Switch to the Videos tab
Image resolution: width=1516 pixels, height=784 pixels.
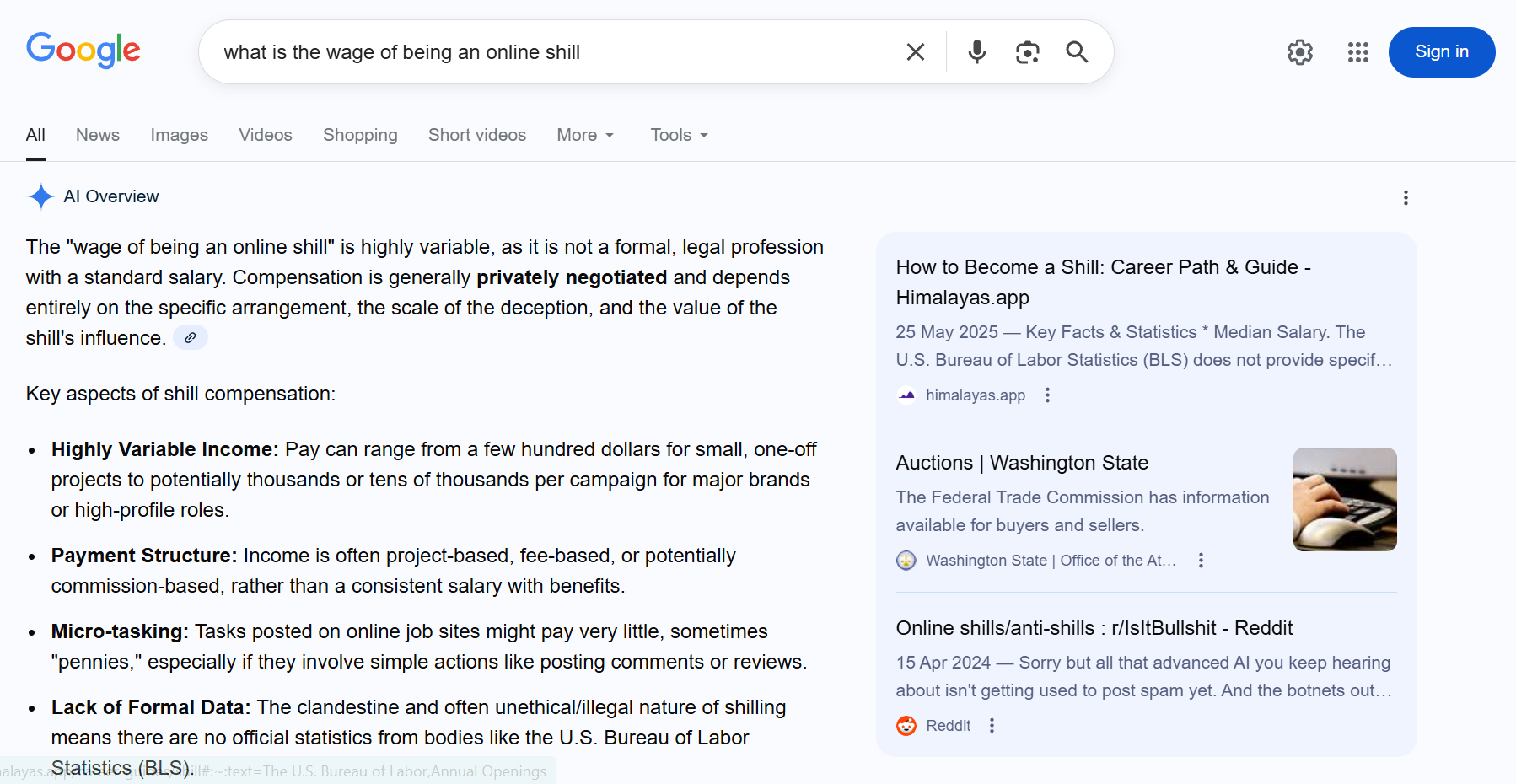pyautogui.click(x=266, y=135)
